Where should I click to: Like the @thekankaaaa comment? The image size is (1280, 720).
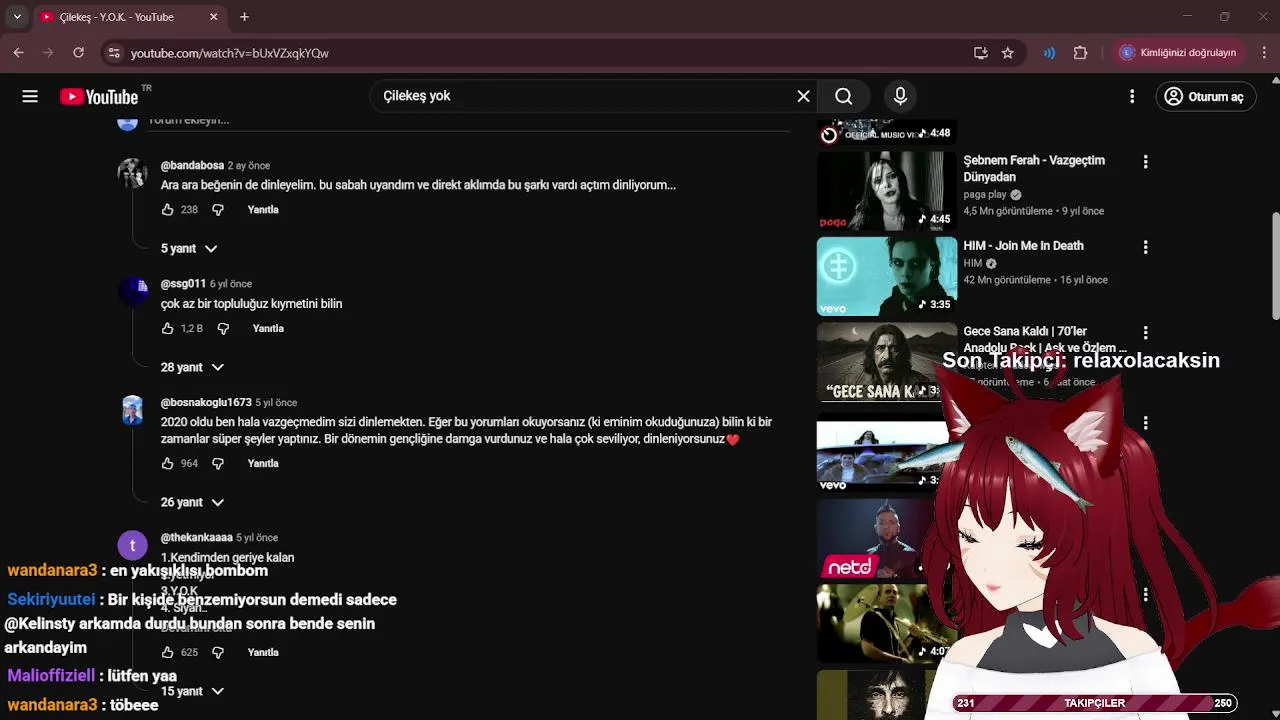[x=168, y=652]
